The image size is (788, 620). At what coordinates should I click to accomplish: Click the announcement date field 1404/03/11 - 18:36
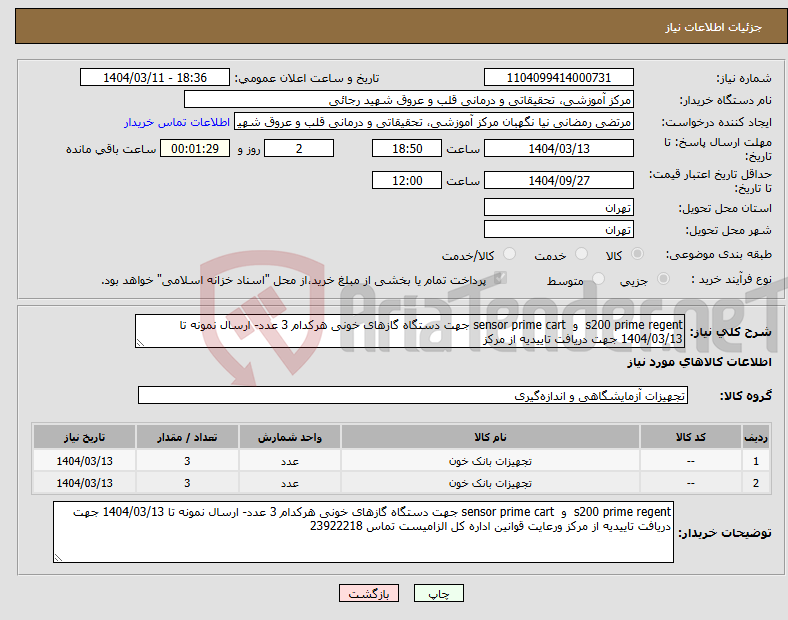coord(155,77)
